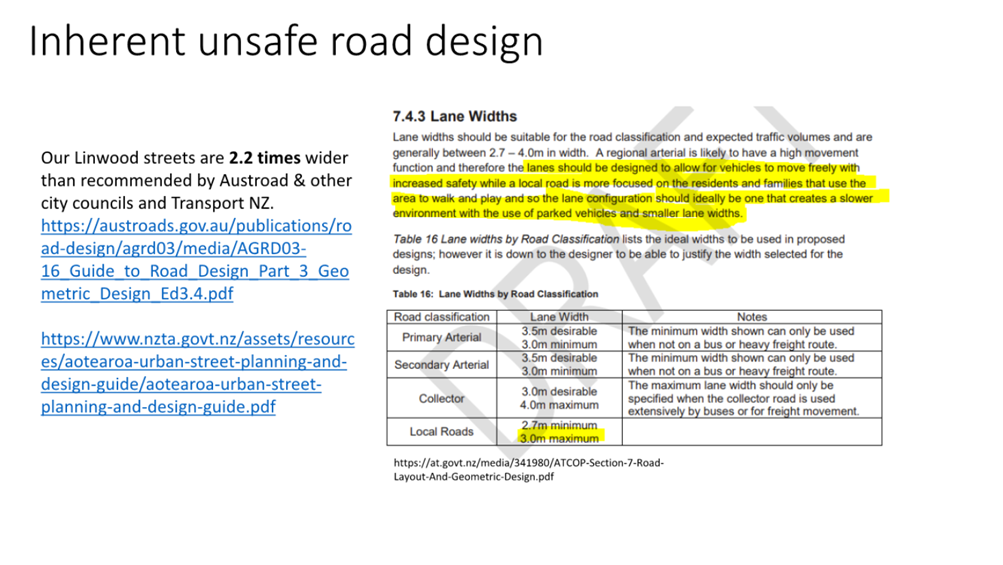Click the 'Lane Width' column header
This screenshot has height=565, width=1003.
pyautogui.click(x=559, y=317)
